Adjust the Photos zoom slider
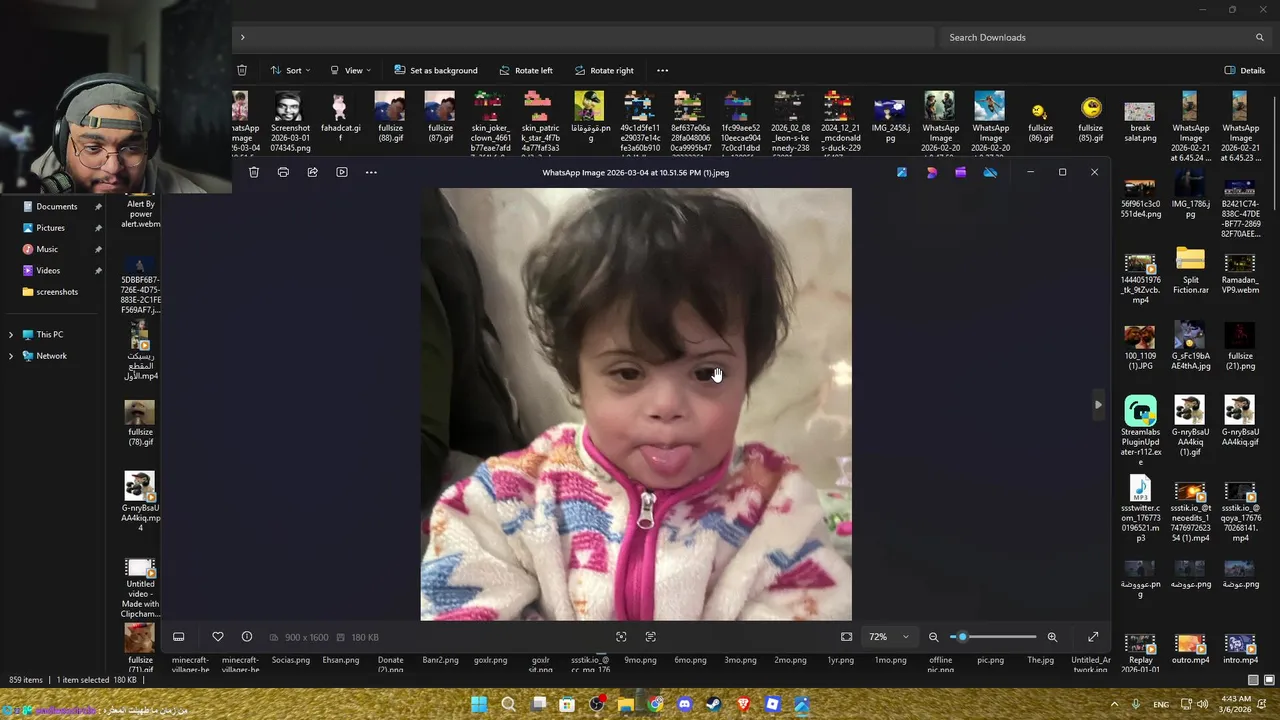 [x=992, y=637]
